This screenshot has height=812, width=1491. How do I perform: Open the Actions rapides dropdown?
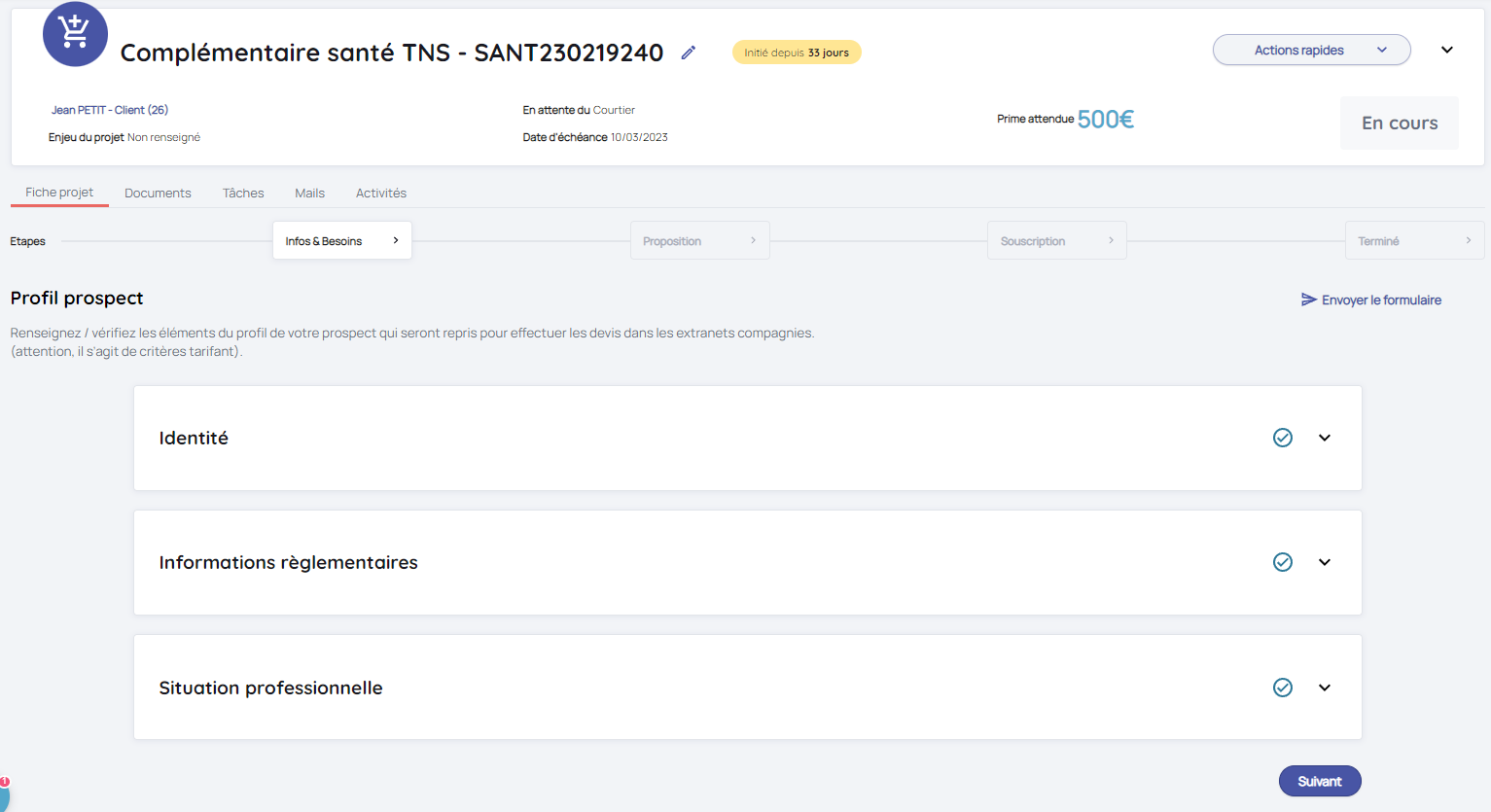1311,51
